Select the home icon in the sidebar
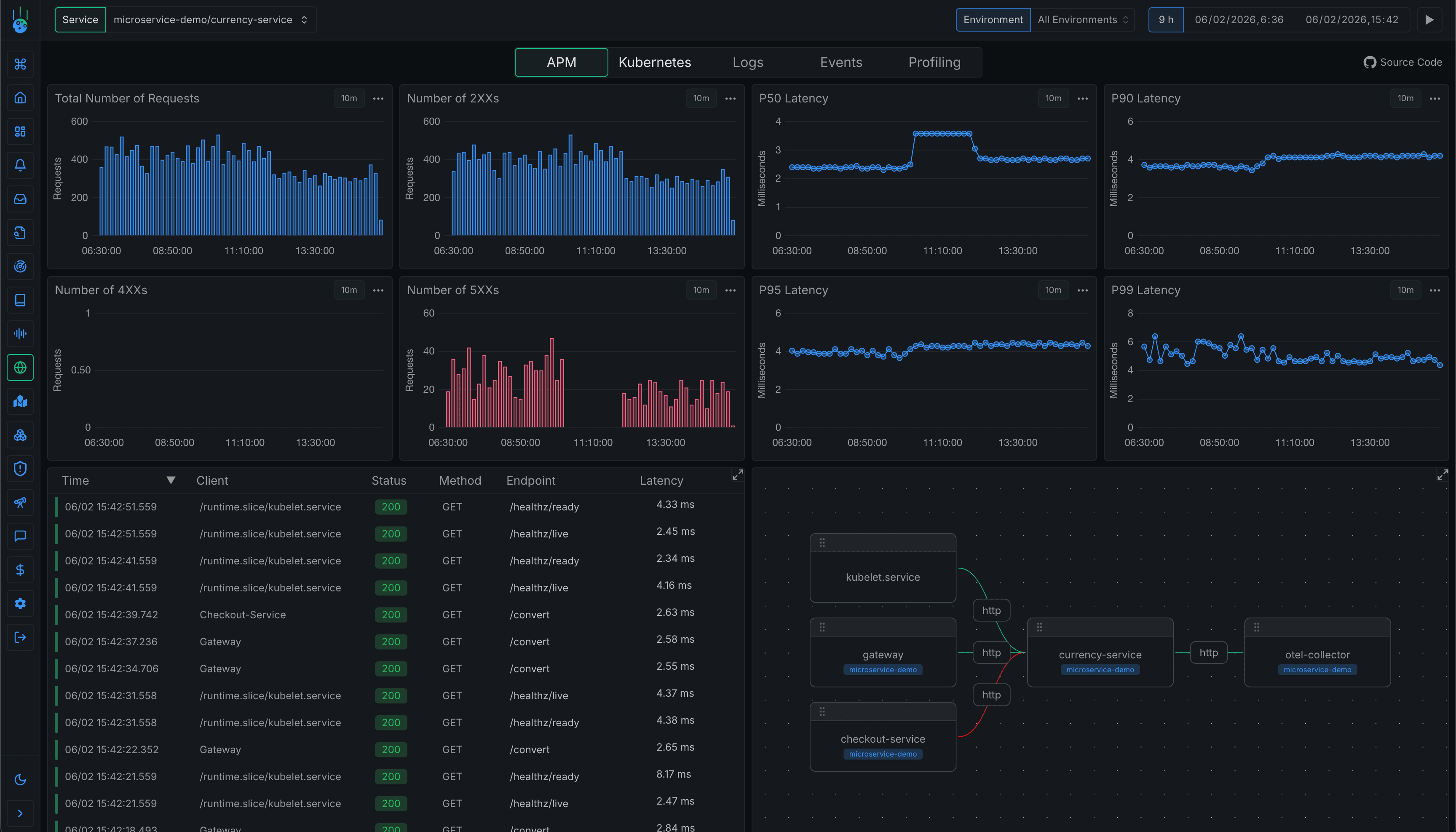 pos(20,98)
